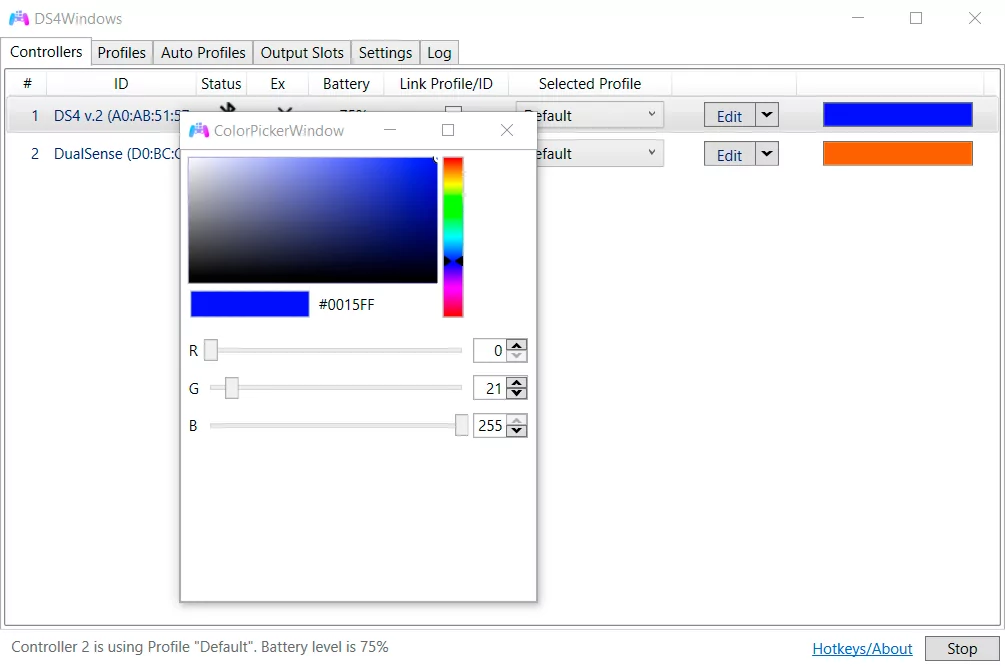
Task: Click the G value field showing 21
Action: tap(490, 388)
